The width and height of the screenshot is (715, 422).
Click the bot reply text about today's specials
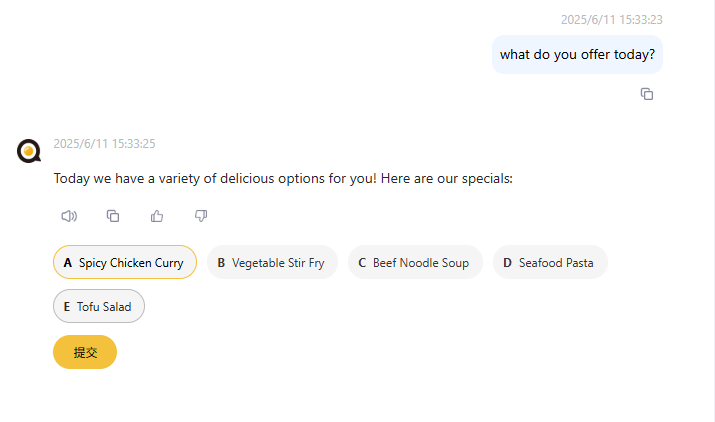283,178
